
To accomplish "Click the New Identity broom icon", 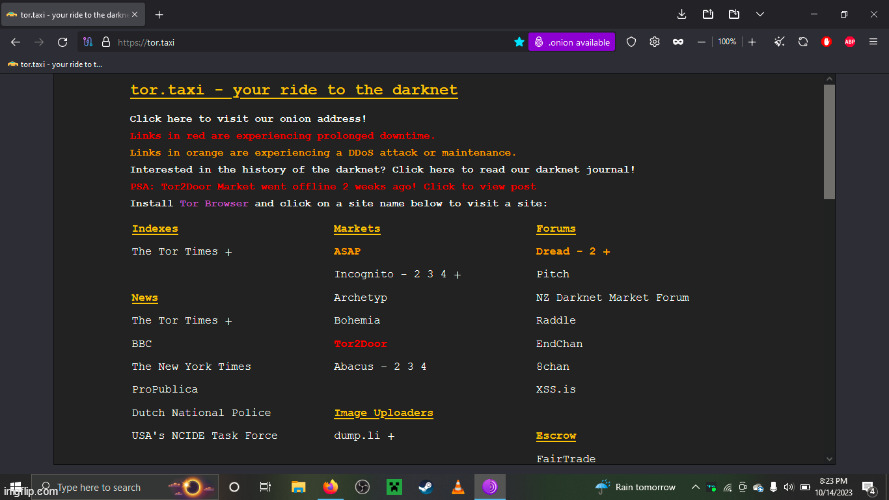I will coord(779,42).
